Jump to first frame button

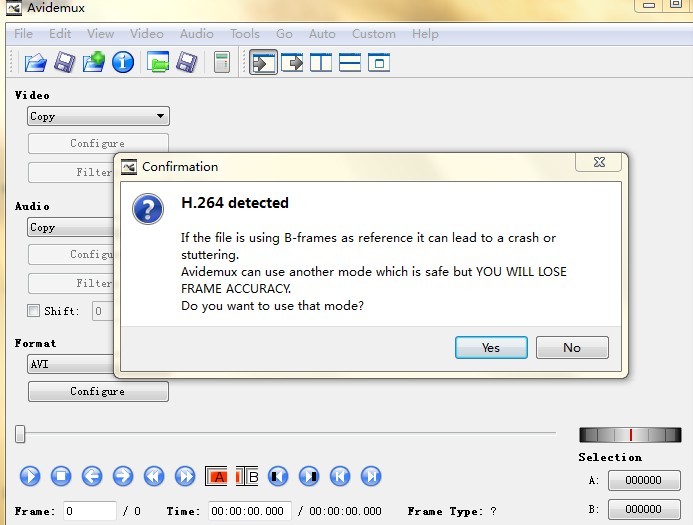point(340,476)
